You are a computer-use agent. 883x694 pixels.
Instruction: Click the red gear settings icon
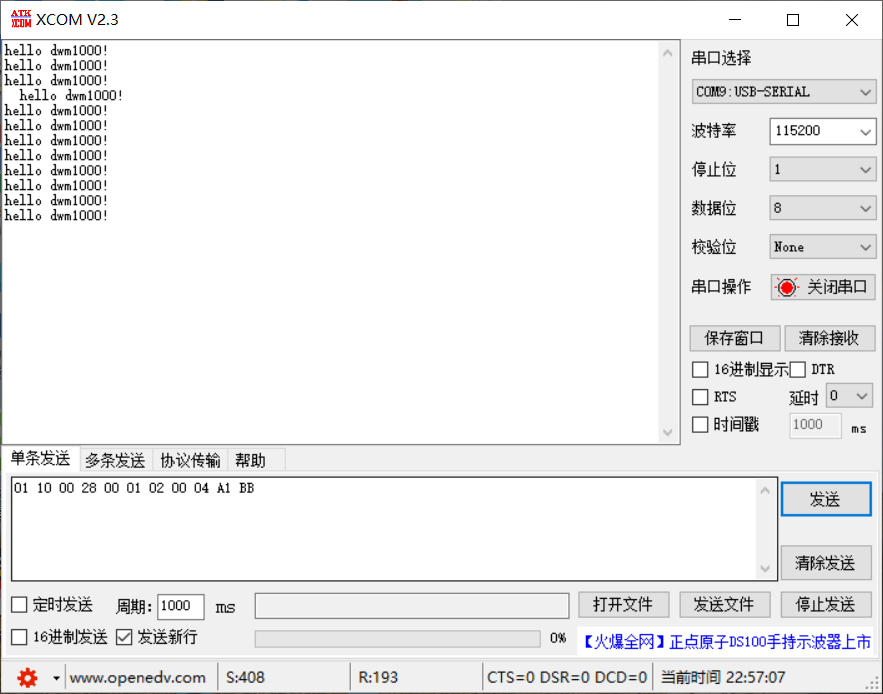pyautogui.click(x=27, y=677)
